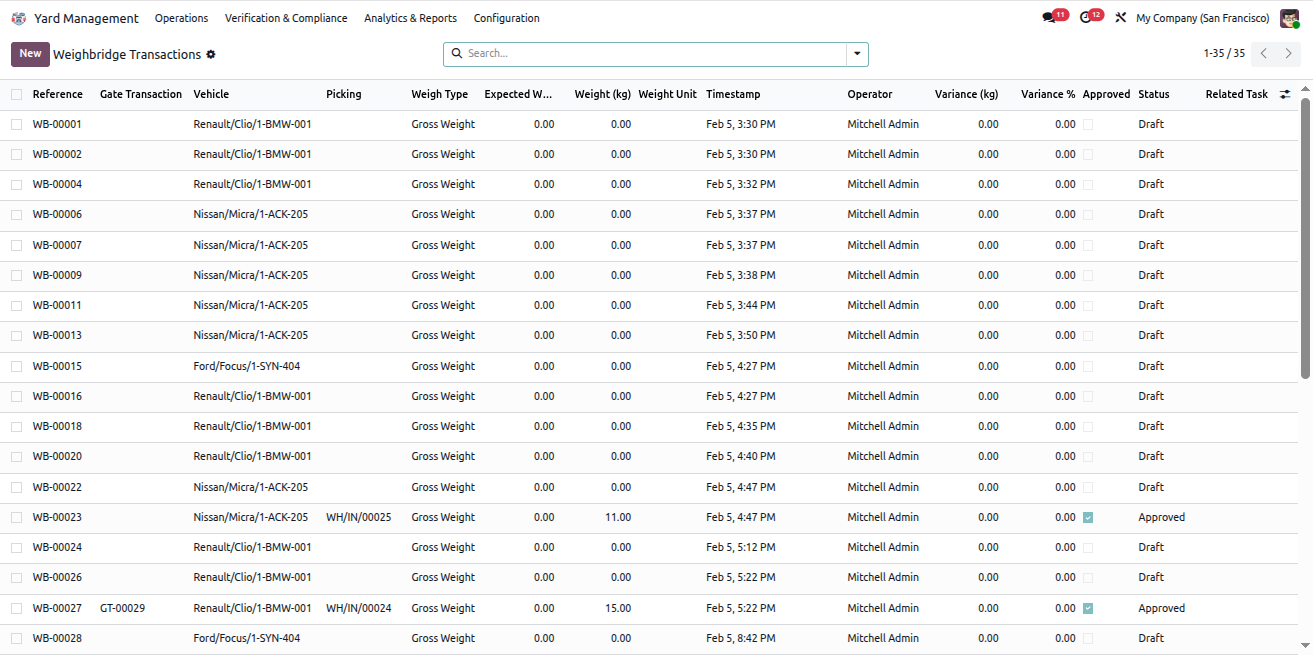This screenshot has width=1313, height=655.
Task: Click the search magnifier icon
Action: click(457, 54)
